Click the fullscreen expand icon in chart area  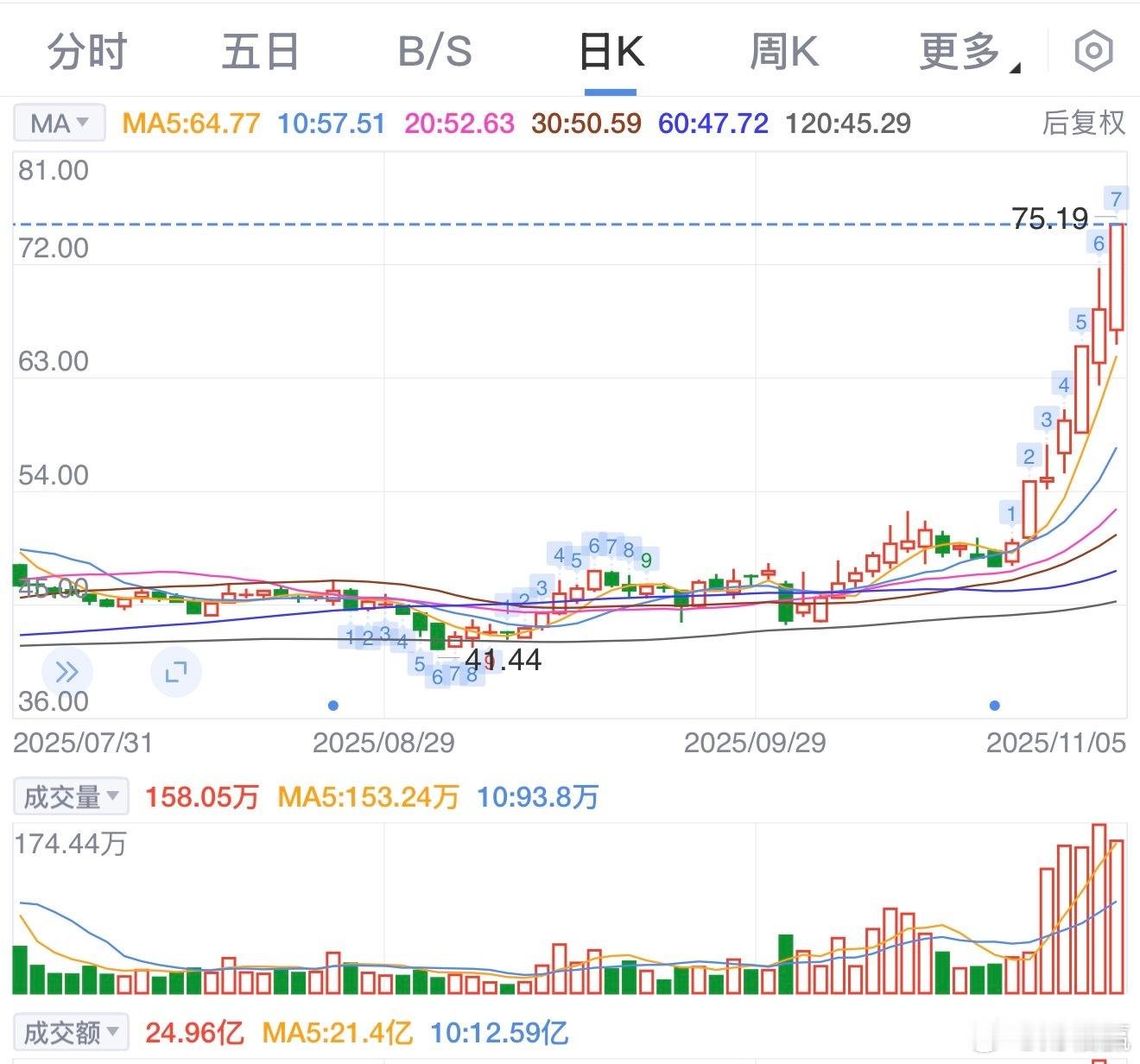tap(176, 671)
